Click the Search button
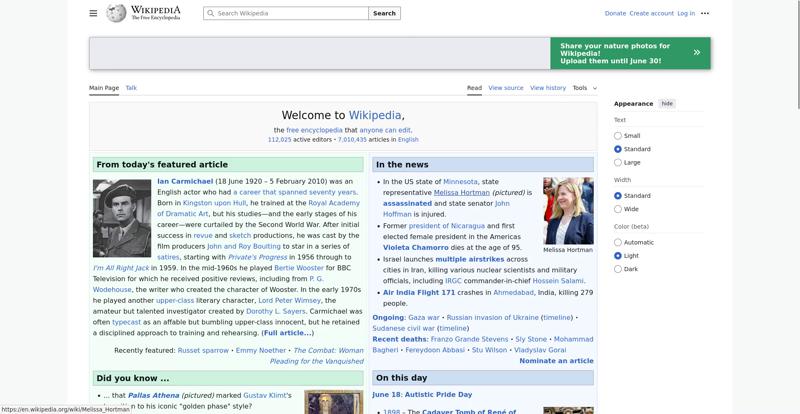The width and height of the screenshot is (800, 414). coord(384,13)
